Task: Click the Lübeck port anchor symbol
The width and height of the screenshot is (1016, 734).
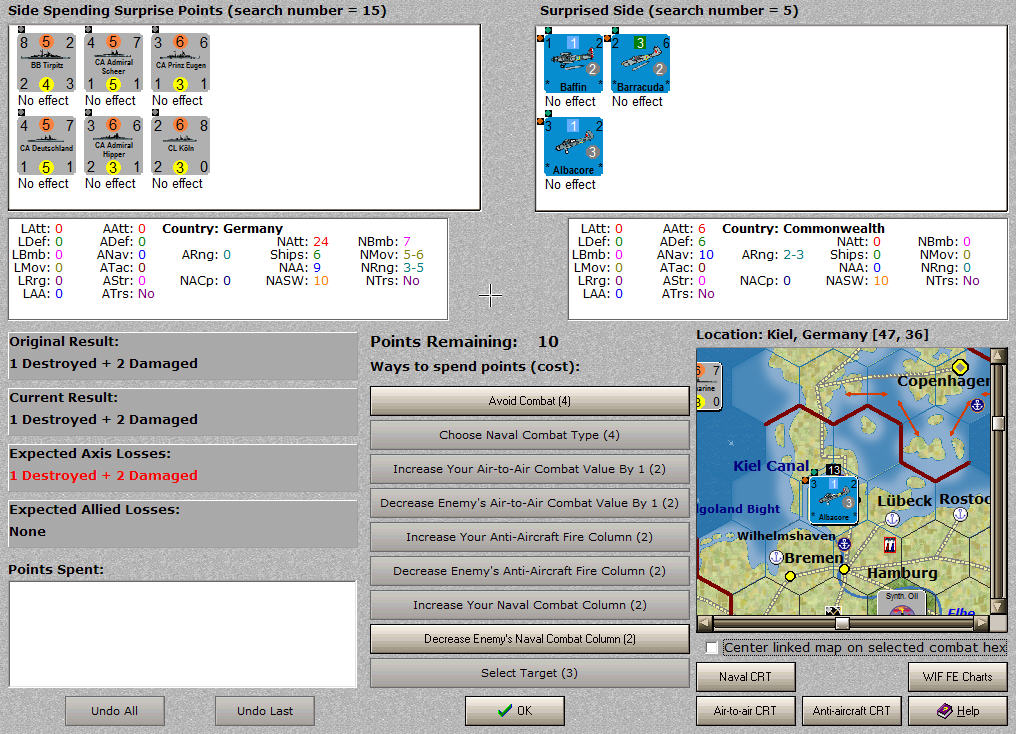Action: [892, 519]
